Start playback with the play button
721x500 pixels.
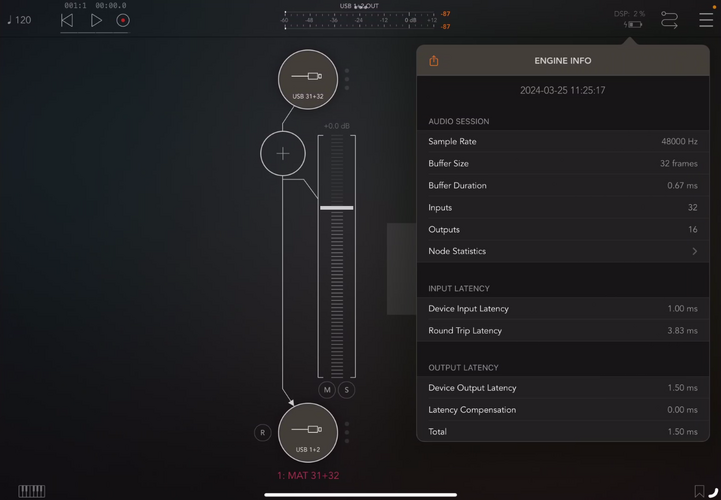(x=96, y=20)
